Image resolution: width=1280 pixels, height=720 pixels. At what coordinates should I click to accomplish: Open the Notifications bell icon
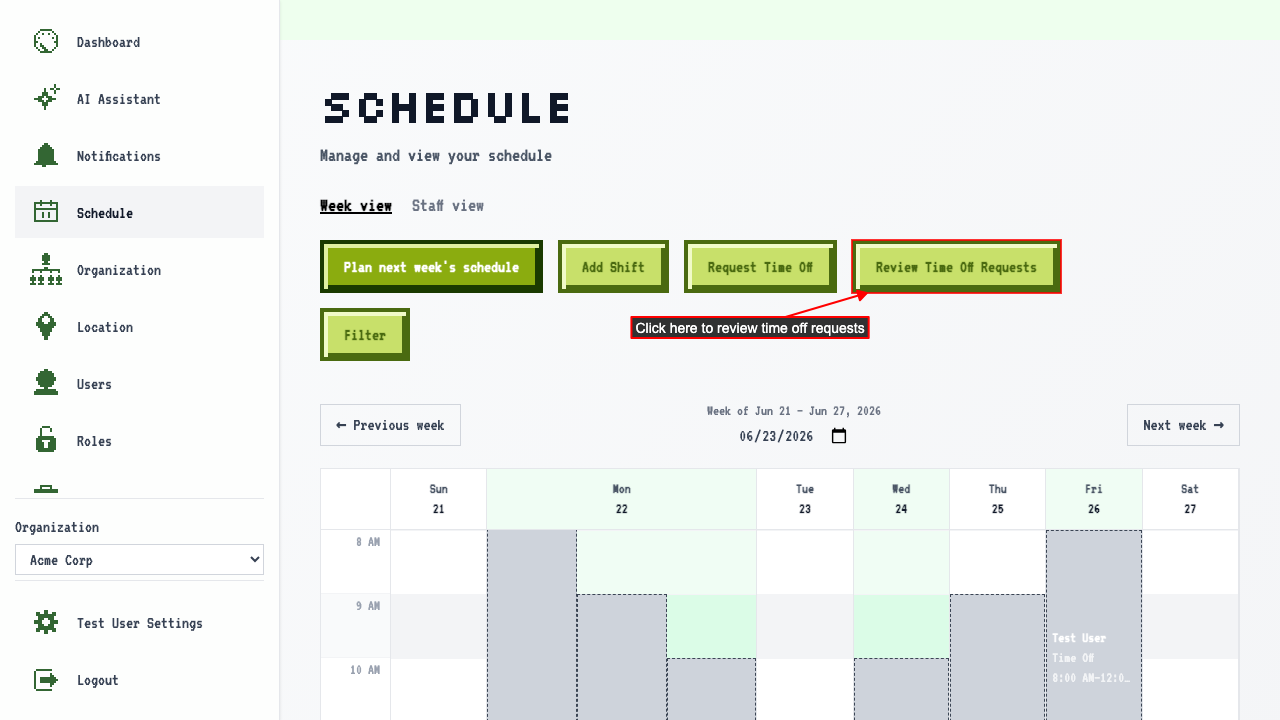[x=46, y=156]
